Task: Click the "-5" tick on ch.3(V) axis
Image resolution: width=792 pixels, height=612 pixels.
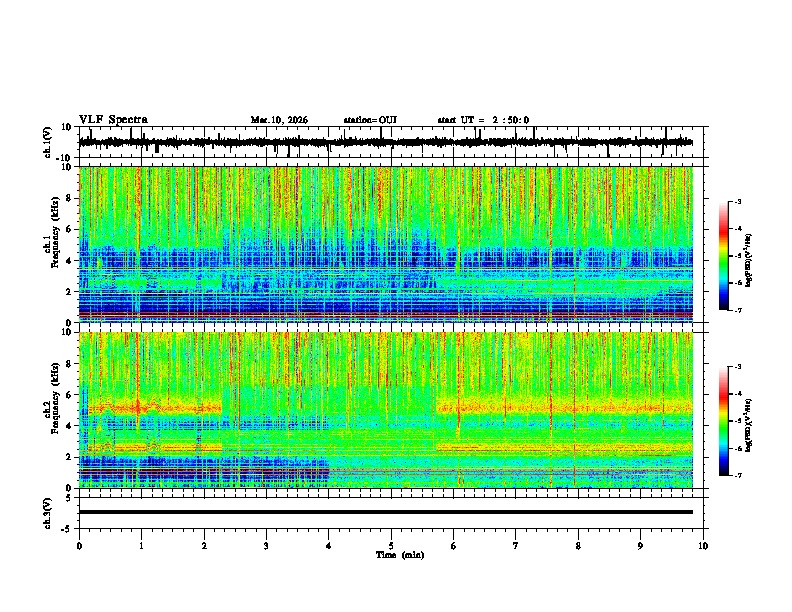Action: (x=68, y=529)
